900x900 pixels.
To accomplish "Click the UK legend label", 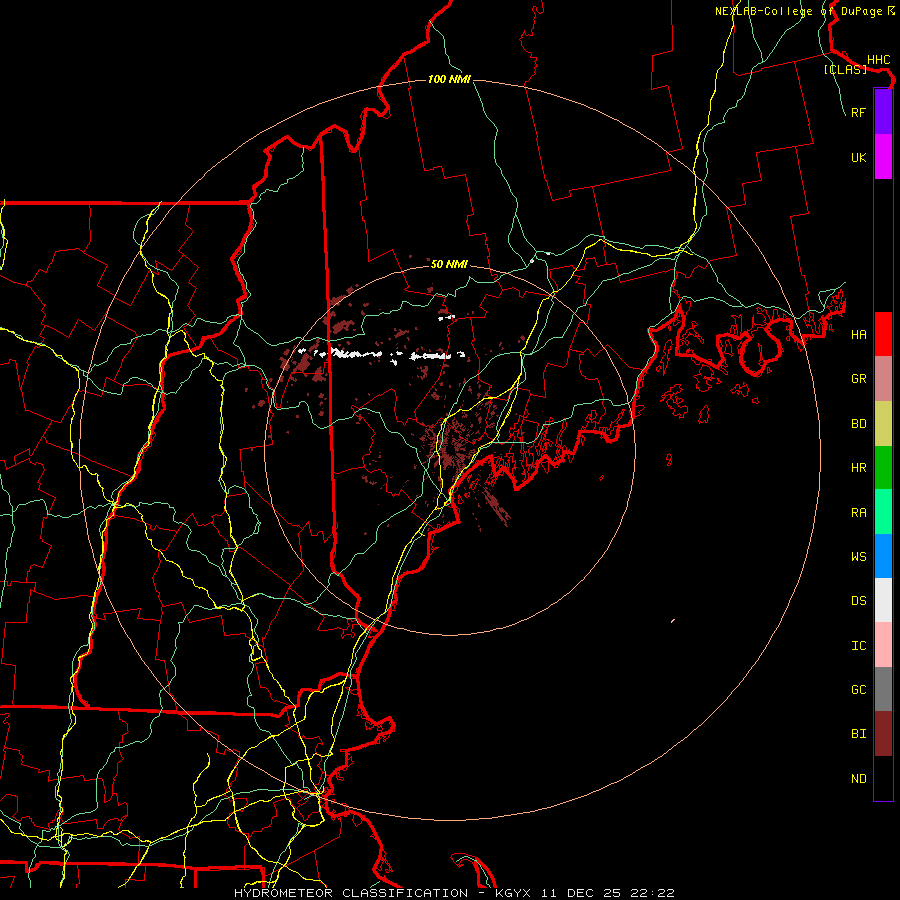I will coord(858,157).
